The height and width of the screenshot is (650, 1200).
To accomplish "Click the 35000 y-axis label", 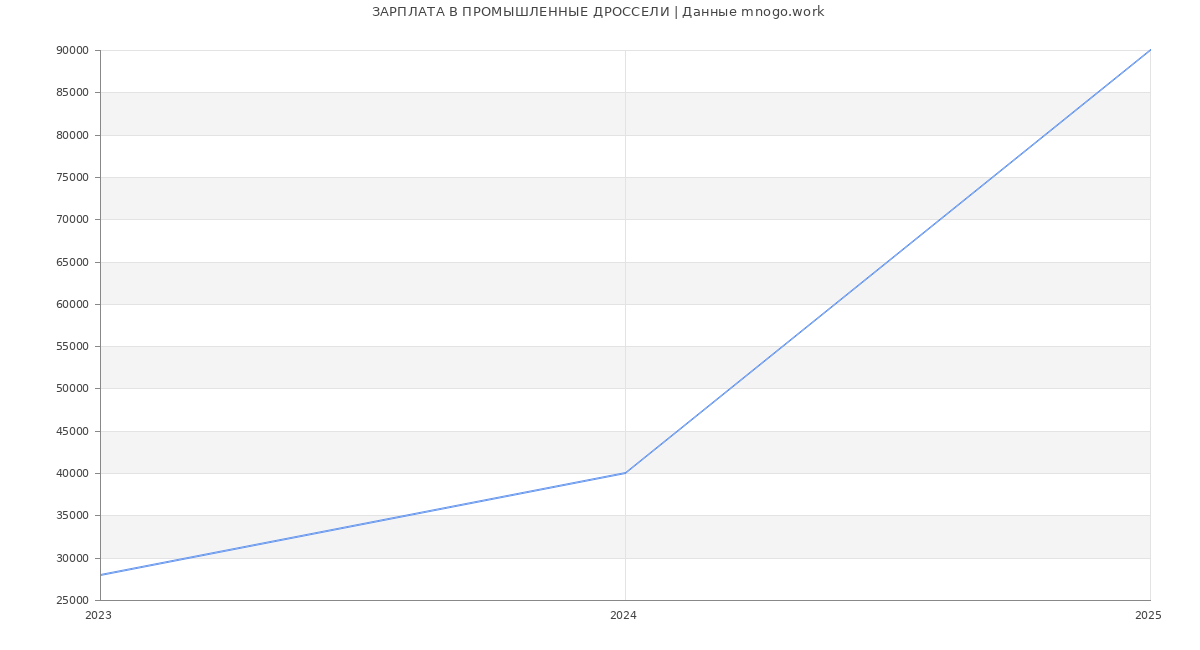I will [x=72, y=516].
